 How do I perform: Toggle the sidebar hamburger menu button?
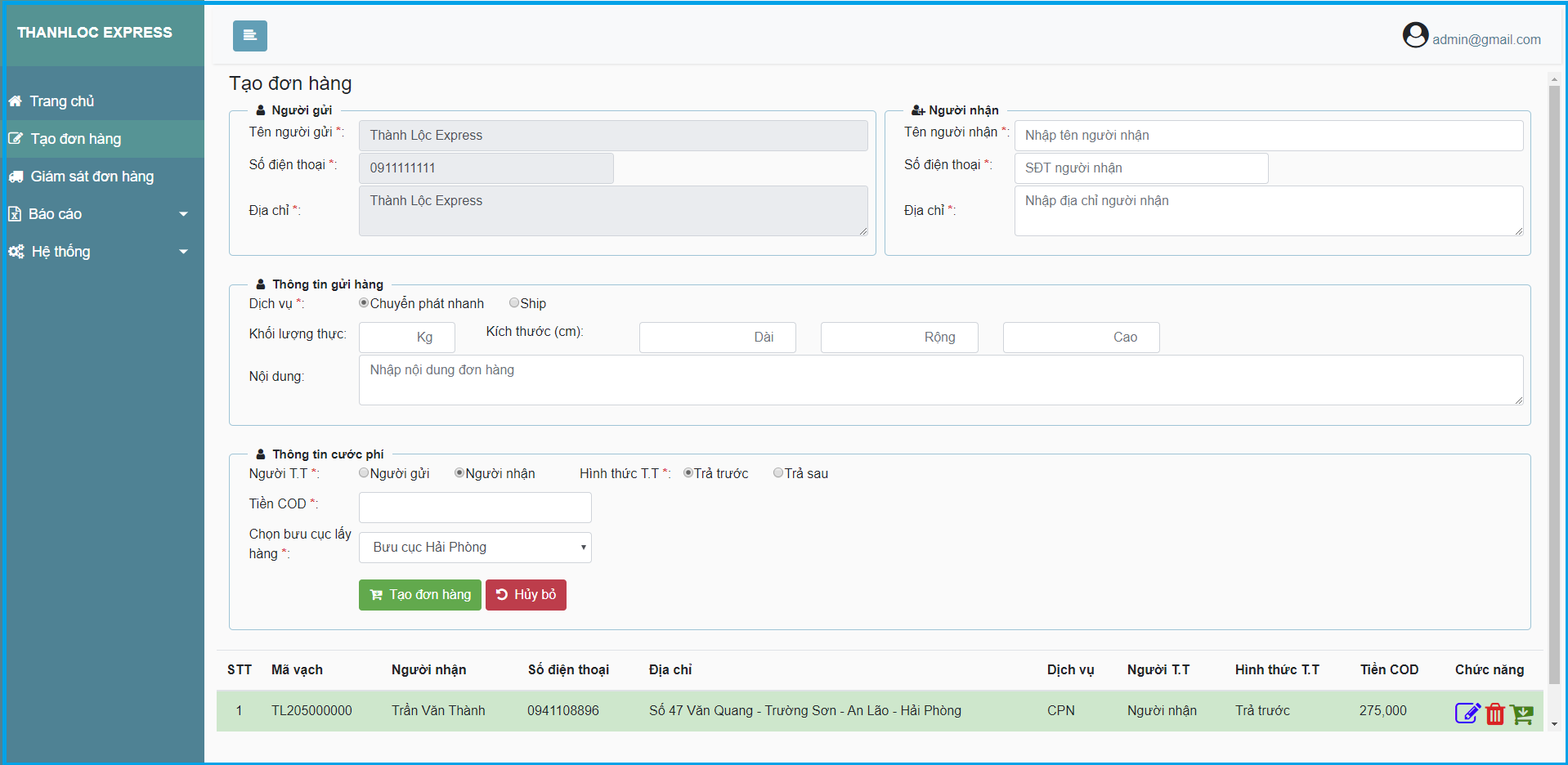click(x=249, y=36)
